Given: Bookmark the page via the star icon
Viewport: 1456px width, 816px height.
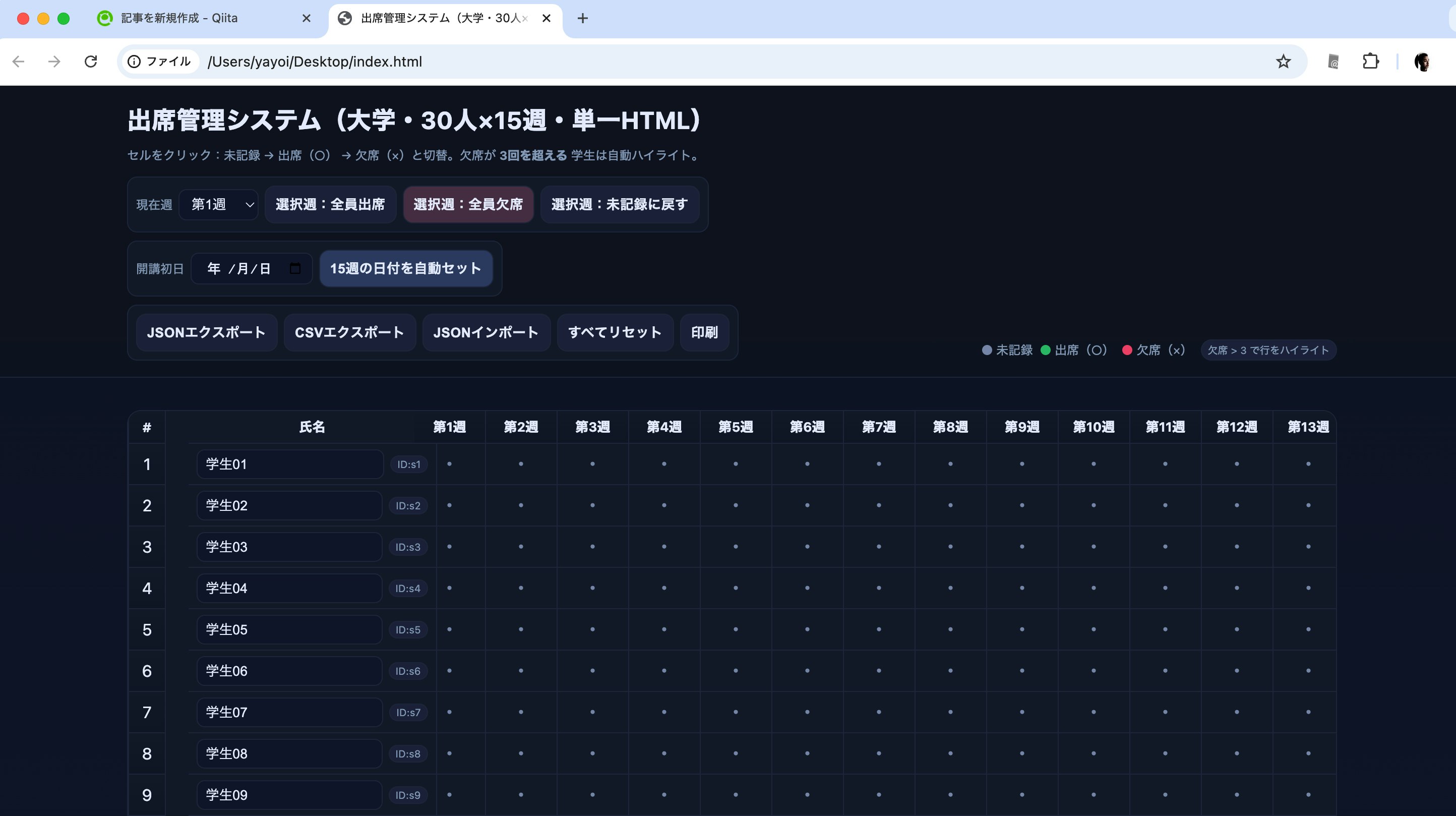Looking at the screenshot, I should tap(1283, 61).
